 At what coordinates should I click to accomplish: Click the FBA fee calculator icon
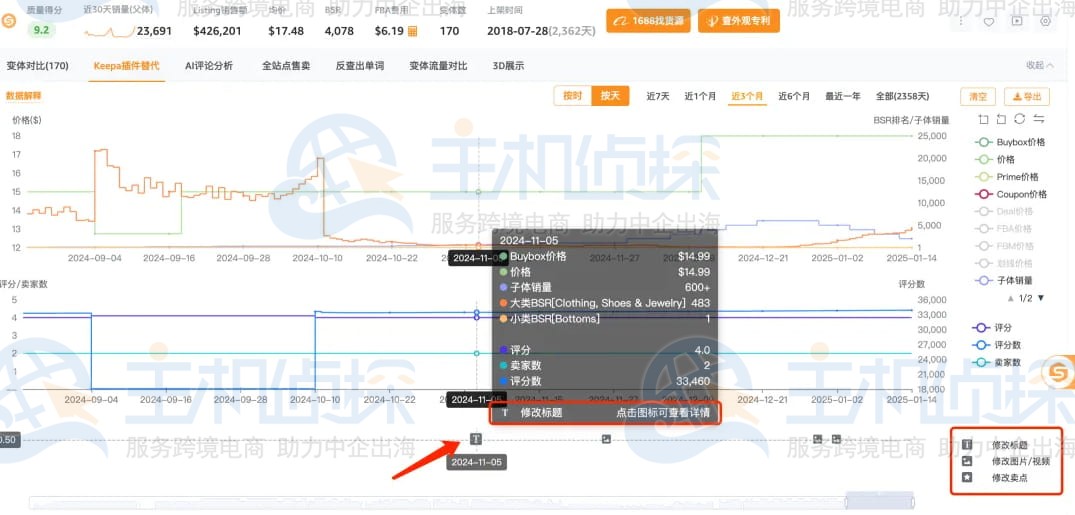[412, 31]
